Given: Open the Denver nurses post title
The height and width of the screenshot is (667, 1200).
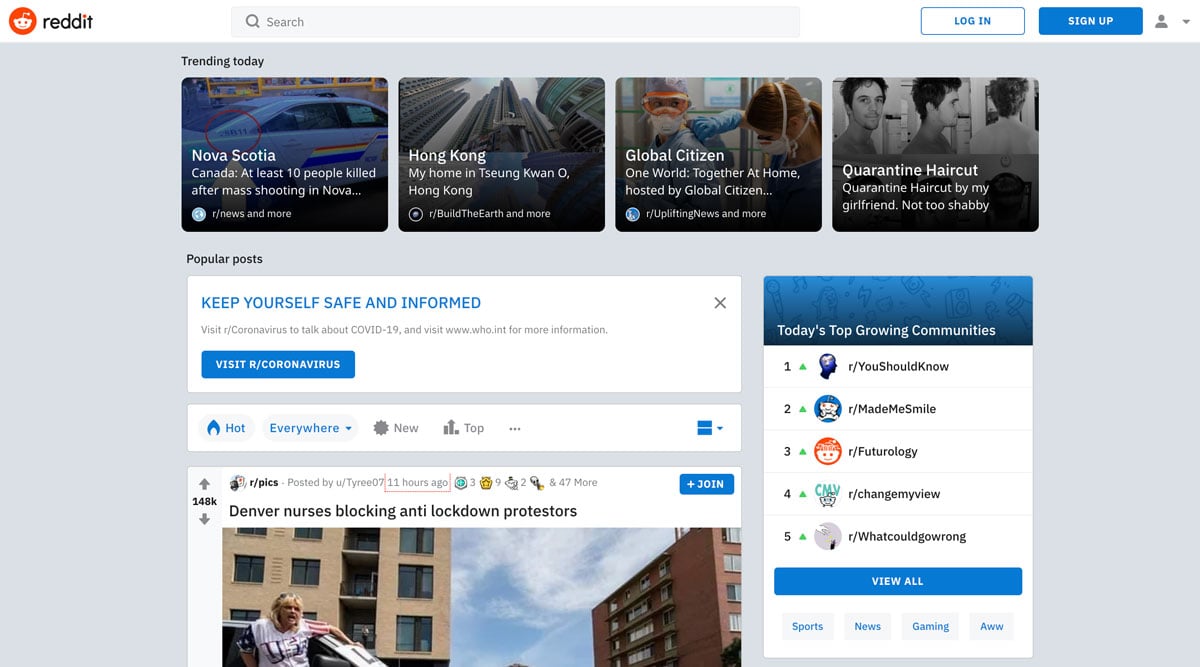Looking at the screenshot, I should pyautogui.click(x=403, y=511).
